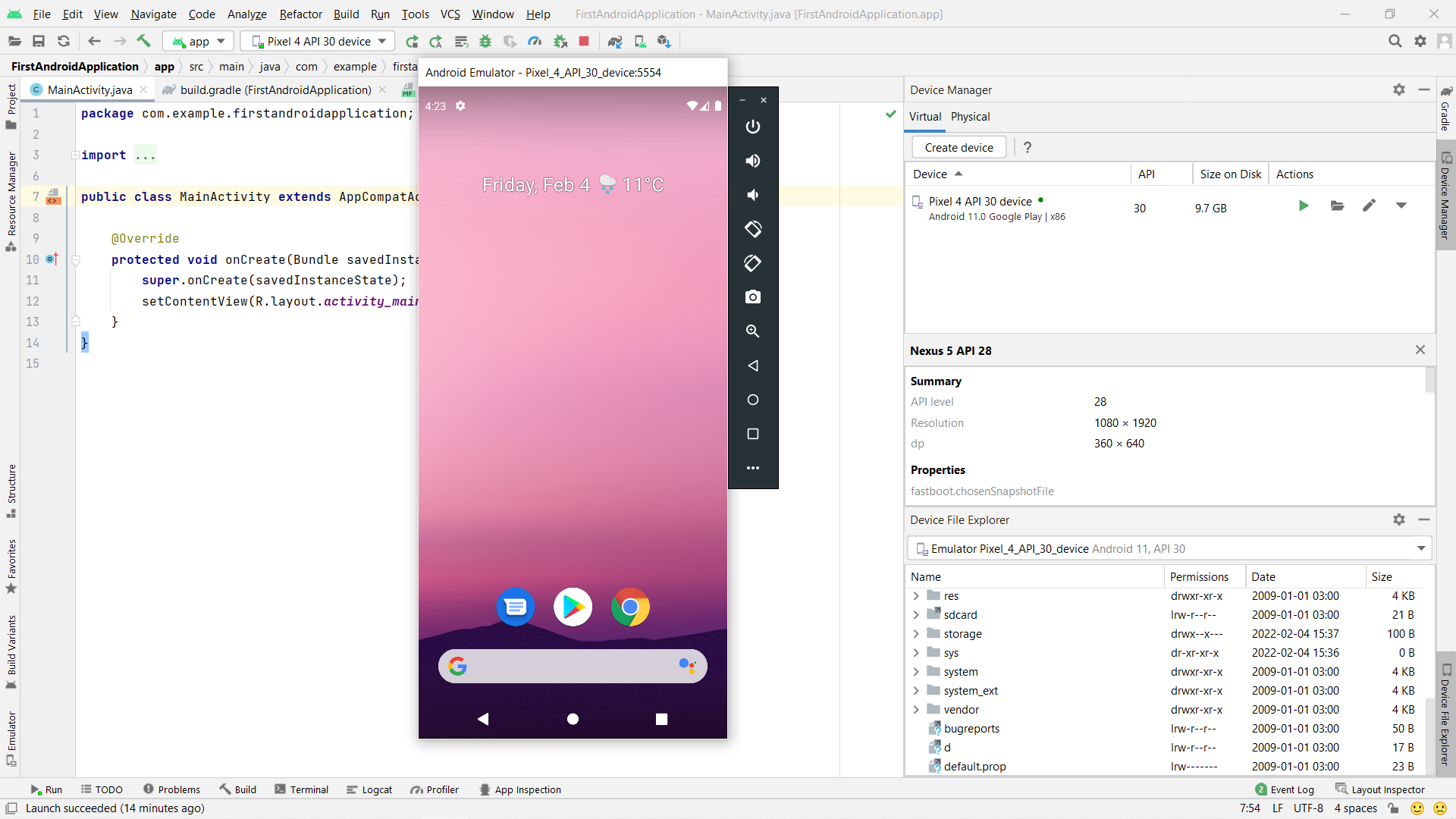The width and height of the screenshot is (1456, 819).
Task: Expand the system folder
Action: coord(916,672)
